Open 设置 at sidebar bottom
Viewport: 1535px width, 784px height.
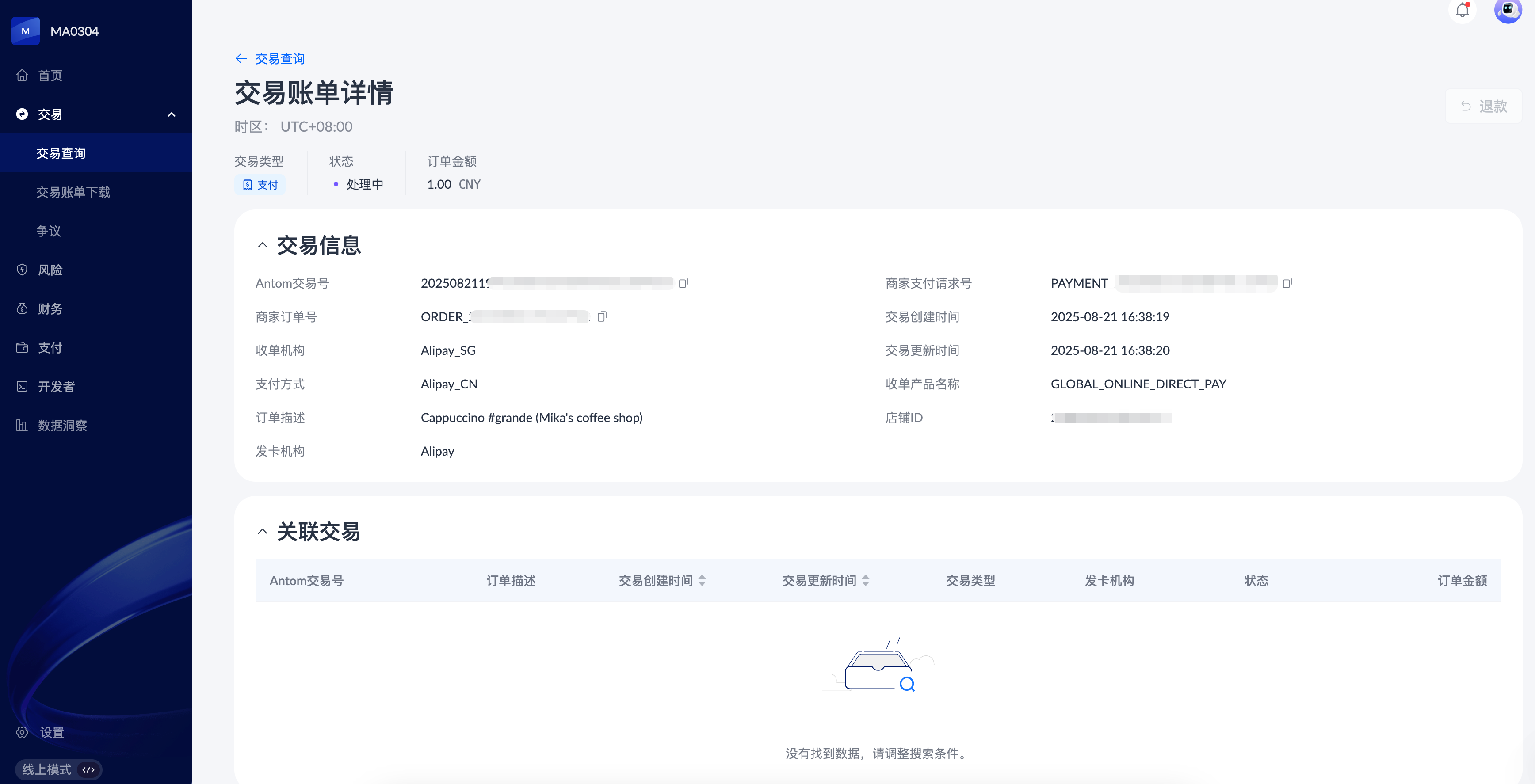click(51, 732)
